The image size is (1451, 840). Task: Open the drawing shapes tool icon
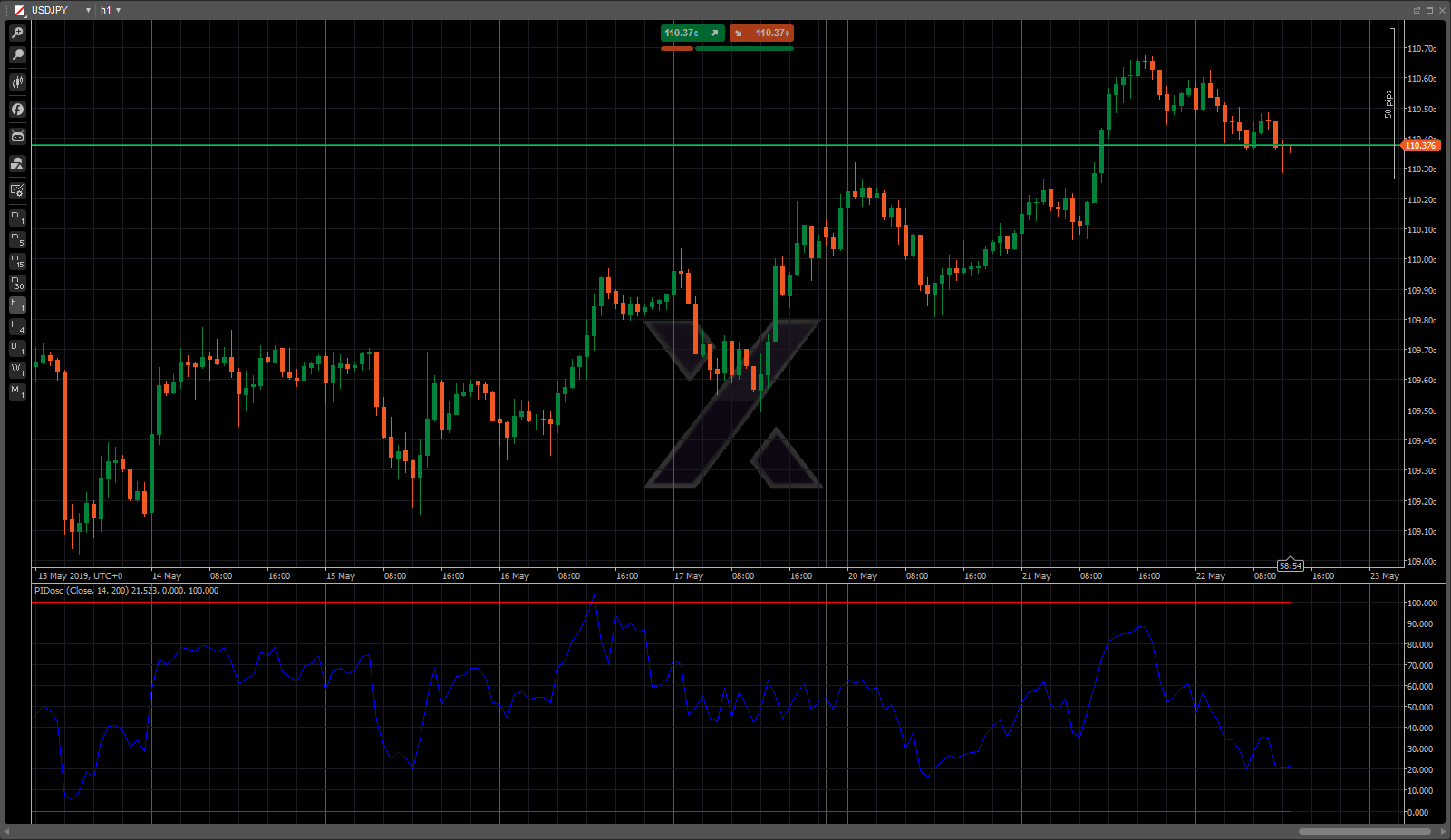coord(17,164)
